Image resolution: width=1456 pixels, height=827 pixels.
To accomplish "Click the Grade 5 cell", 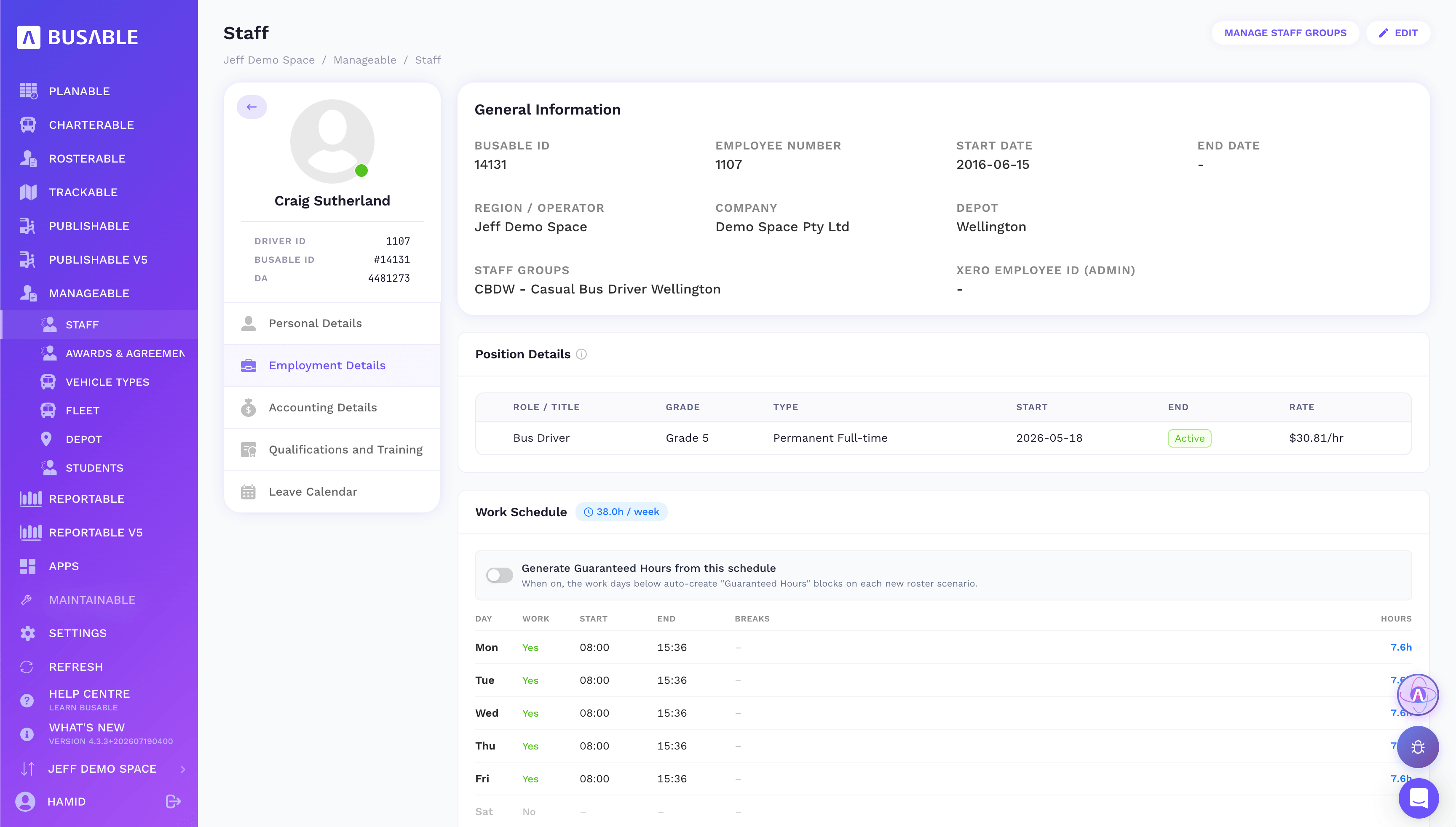I will click(x=687, y=438).
